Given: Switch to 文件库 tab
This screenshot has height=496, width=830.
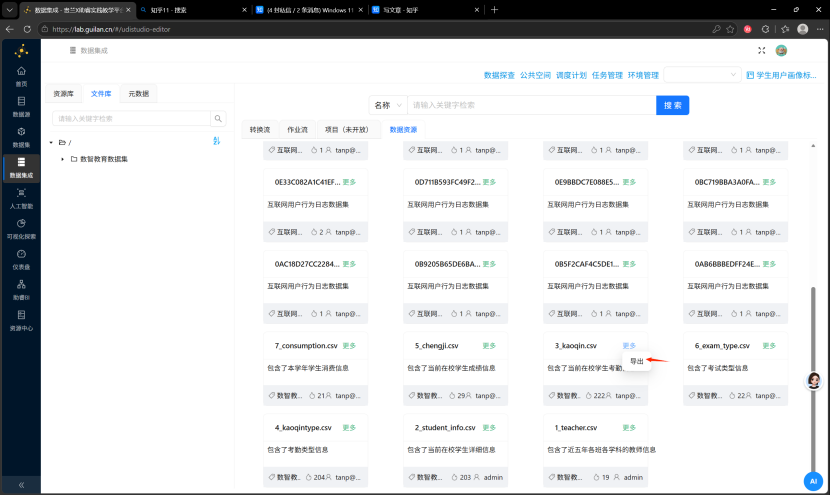Looking at the screenshot, I should tap(101, 94).
